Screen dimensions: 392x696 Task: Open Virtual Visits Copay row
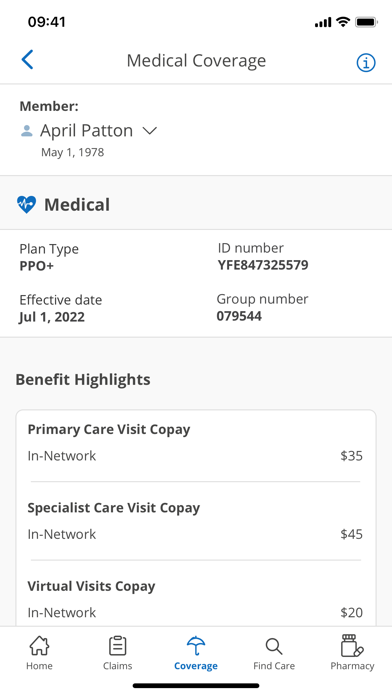point(196,599)
